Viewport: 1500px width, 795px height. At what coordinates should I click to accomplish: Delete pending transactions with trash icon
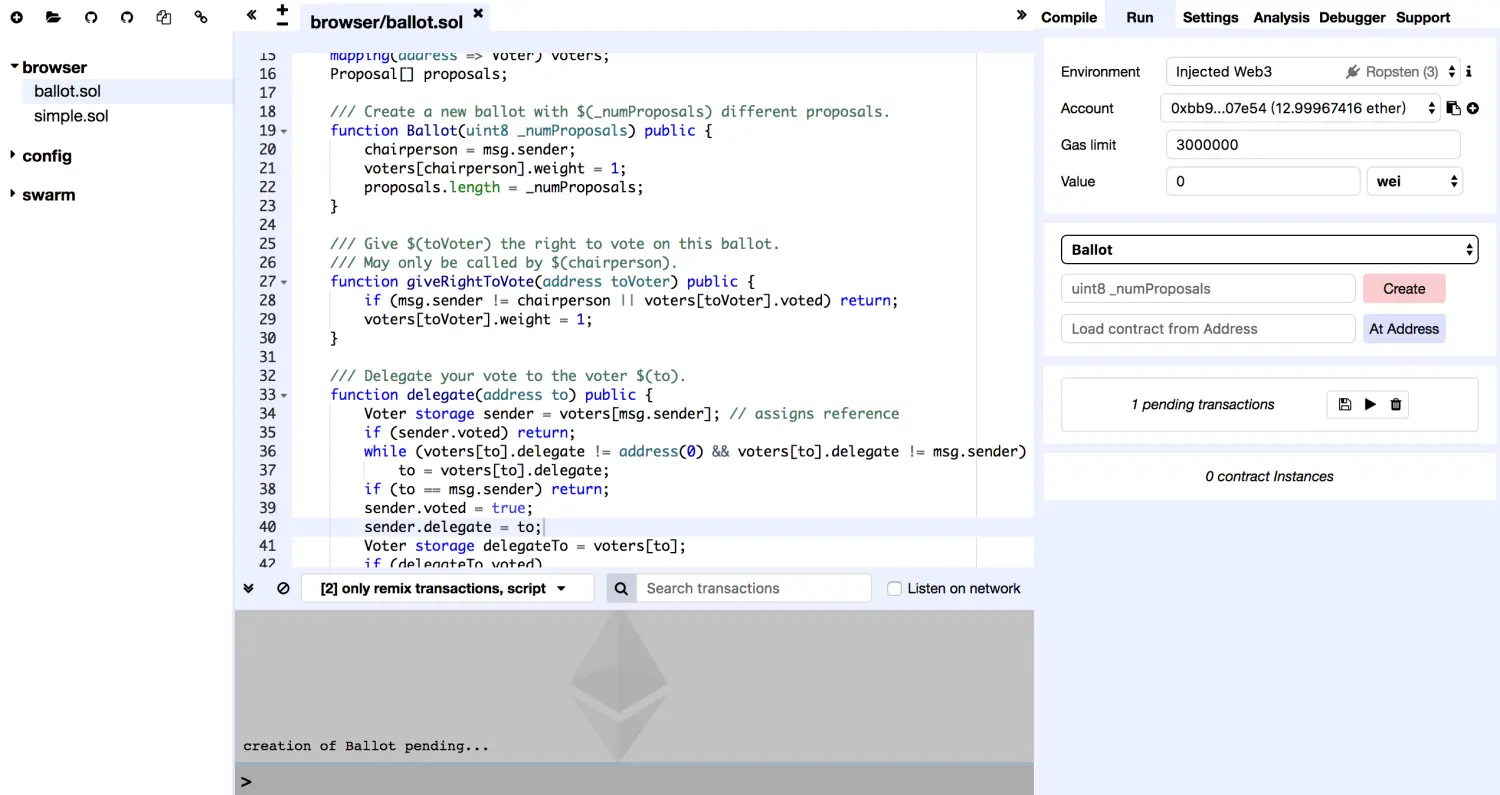(1396, 404)
